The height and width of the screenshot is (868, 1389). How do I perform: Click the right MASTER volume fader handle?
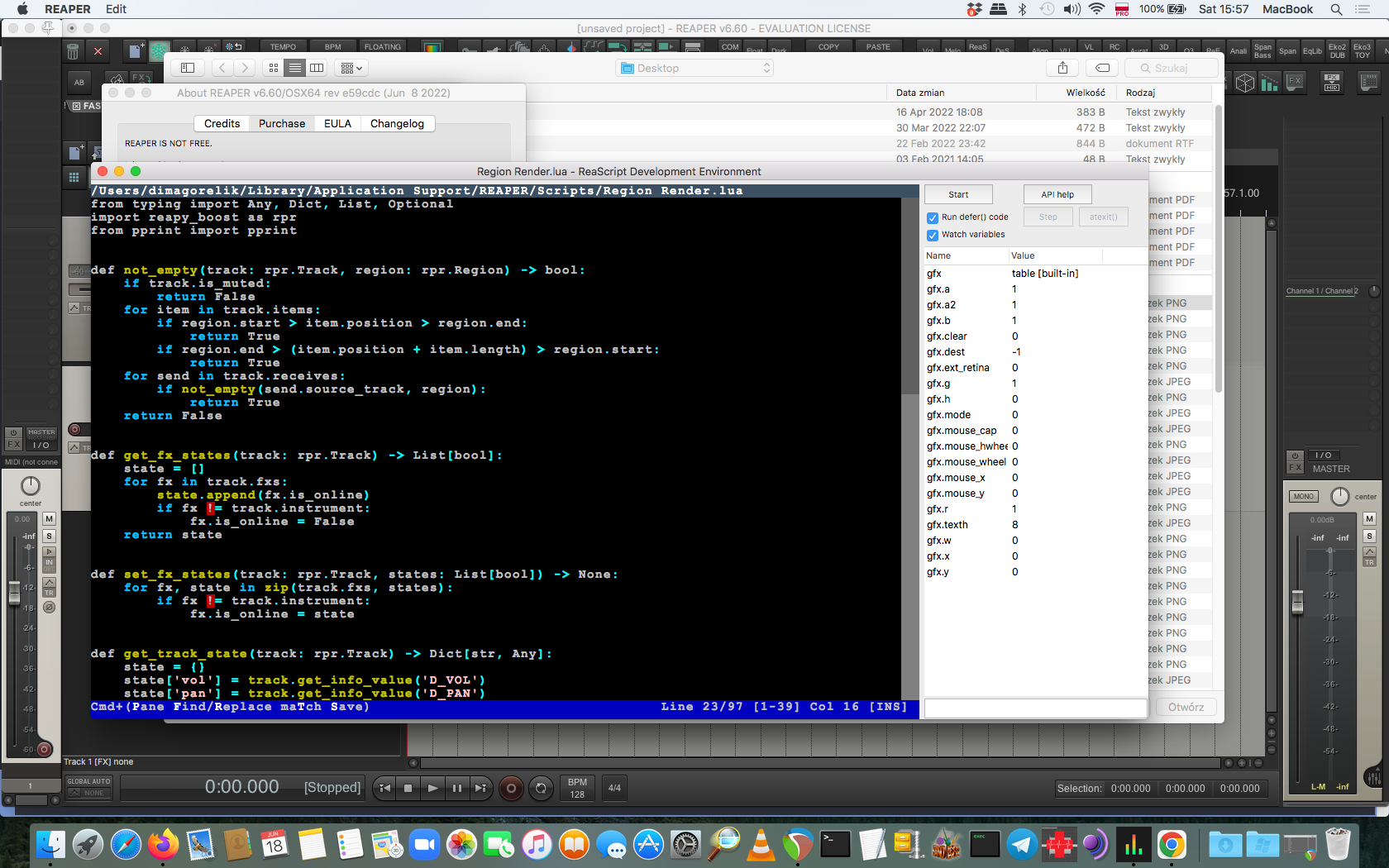pyautogui.click(x=1297, y=603)
